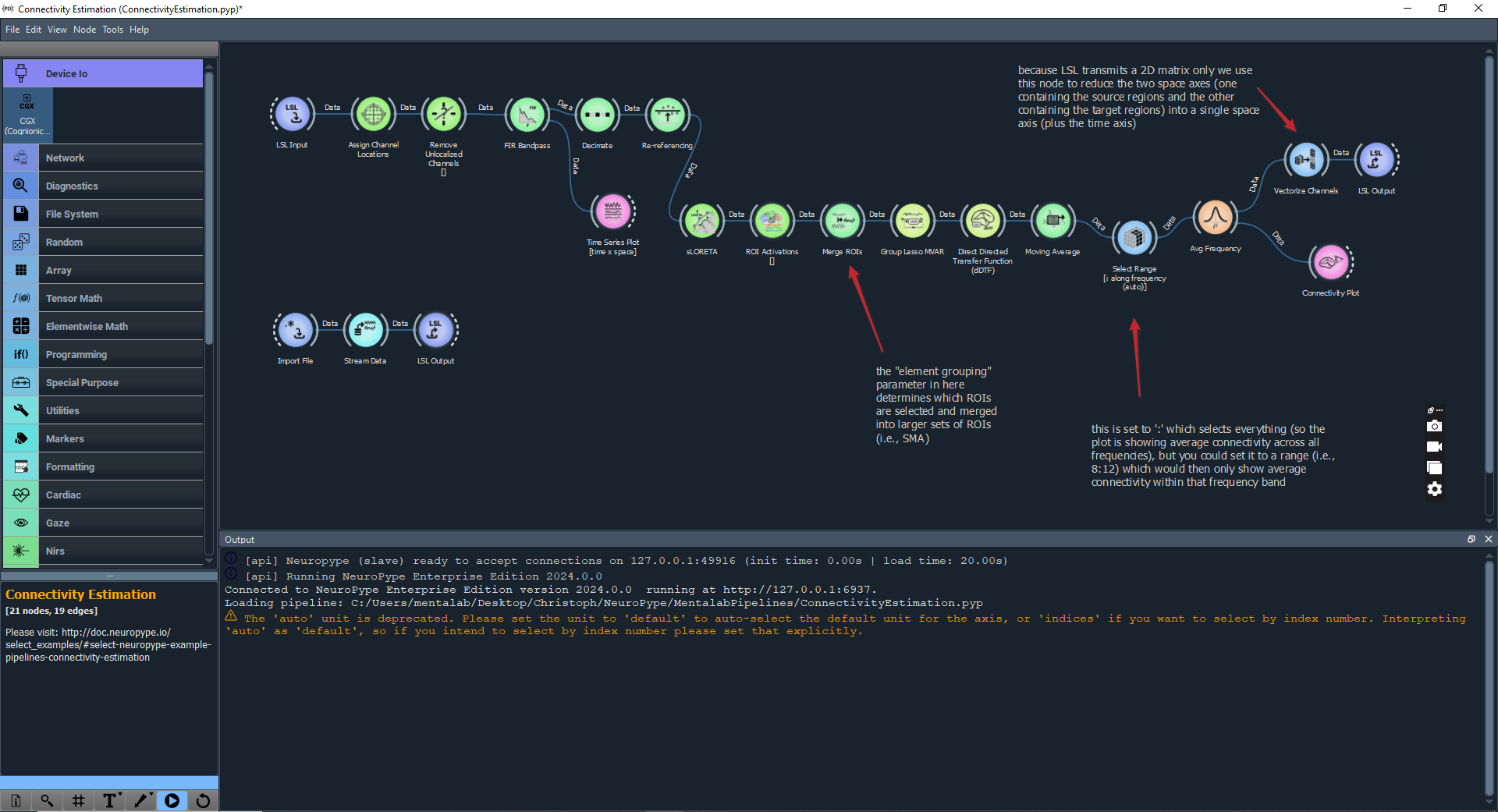Select LSL Output node after Stream Data
The height and width of the screenshot is (812, 1498).
[x=435, y=330]
